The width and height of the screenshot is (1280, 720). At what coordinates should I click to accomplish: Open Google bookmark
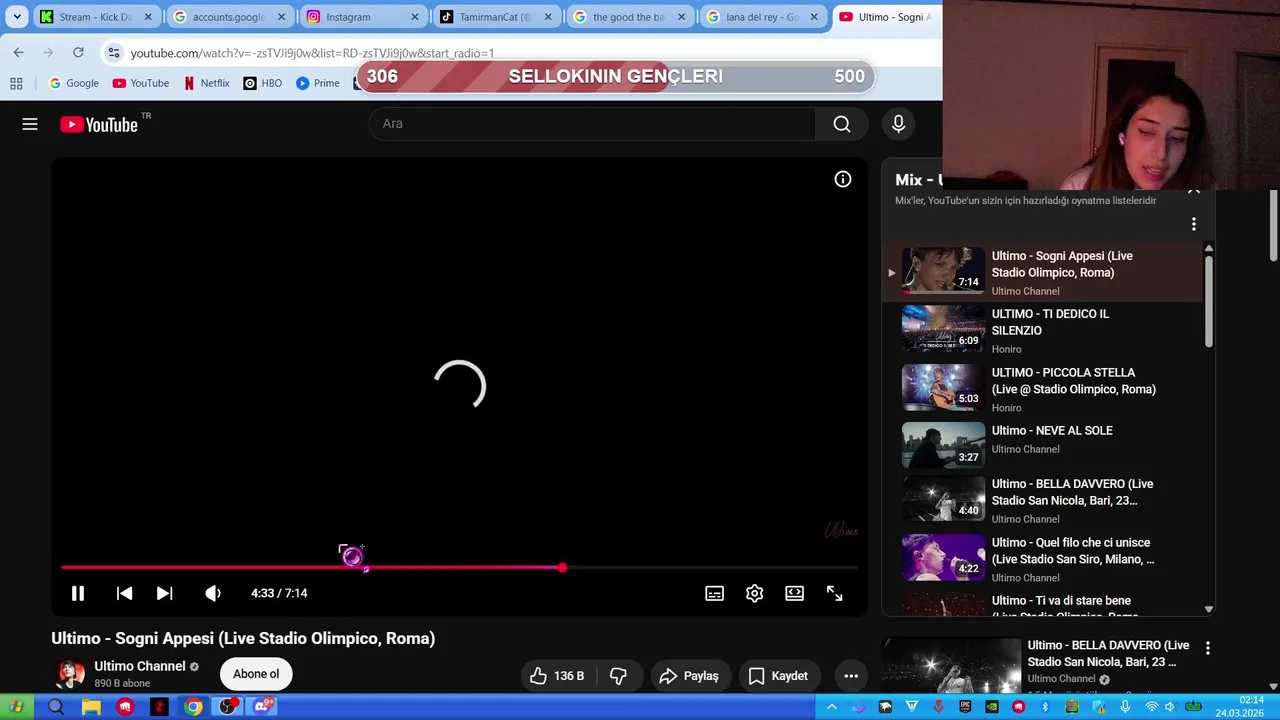click(74, 83)
